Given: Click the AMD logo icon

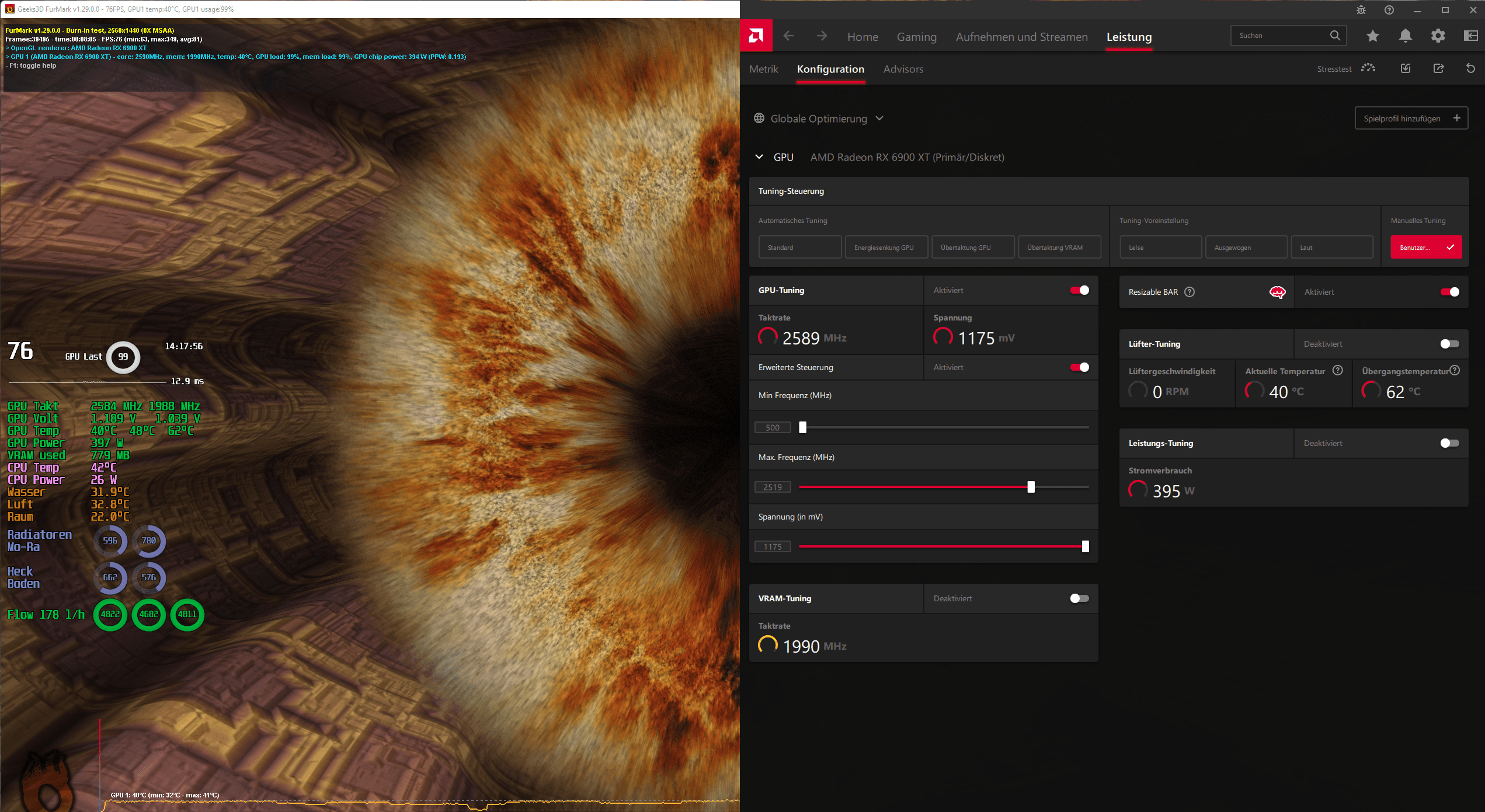Looking at the screenshot, I should [756, 36].
